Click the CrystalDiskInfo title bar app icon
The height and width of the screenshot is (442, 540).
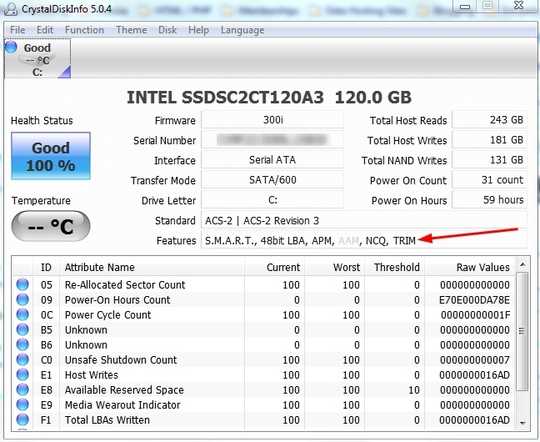coord(11,9)
